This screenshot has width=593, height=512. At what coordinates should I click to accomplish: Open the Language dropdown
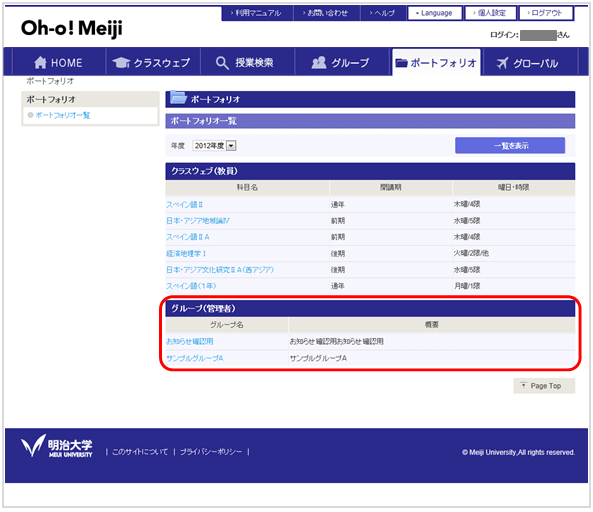coord(434,13)
